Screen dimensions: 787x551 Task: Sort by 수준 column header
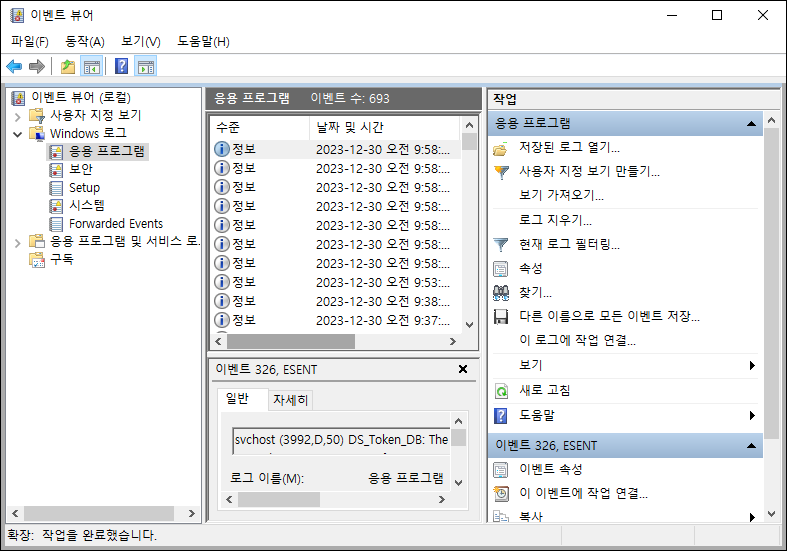(x=259, y=127)
